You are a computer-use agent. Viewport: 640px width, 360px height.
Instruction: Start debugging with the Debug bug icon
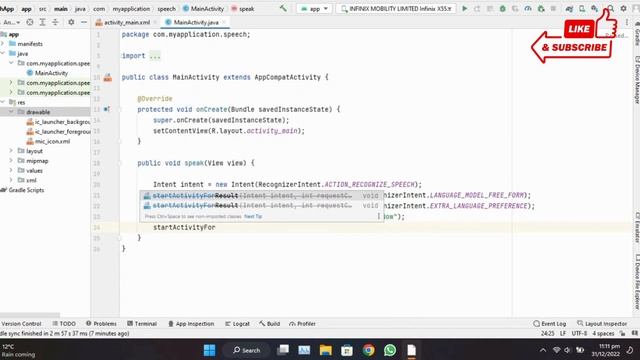[x=502, y=8]
